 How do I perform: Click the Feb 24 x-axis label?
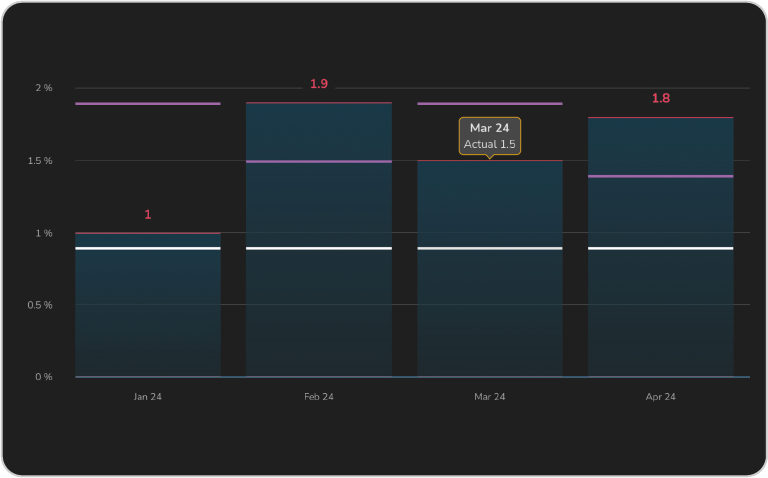[x=319, y=397]
